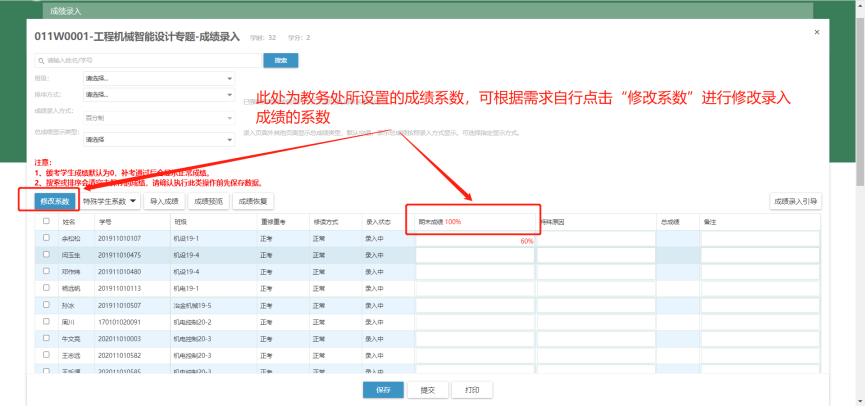865x406 pixels.
Task: Expand the 排序方式 dropdown
Action: click(x=158, y=94)
